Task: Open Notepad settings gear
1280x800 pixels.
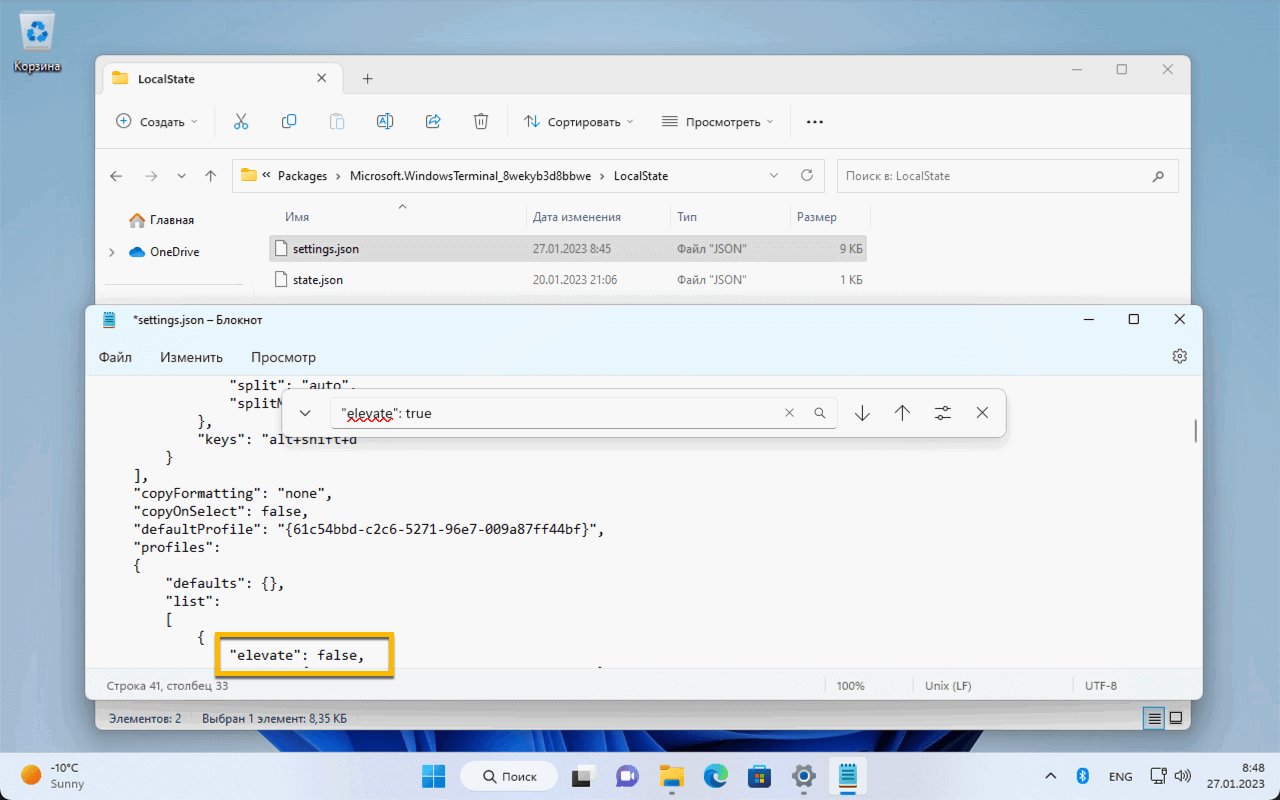Action: (1180, 357)
